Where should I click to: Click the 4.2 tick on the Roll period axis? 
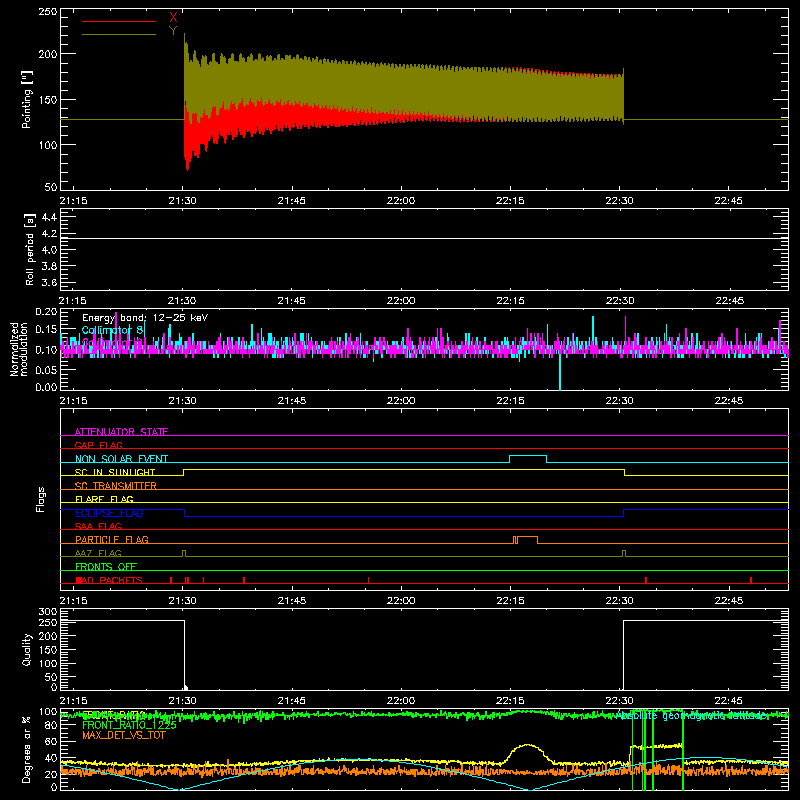pos(49,234)
